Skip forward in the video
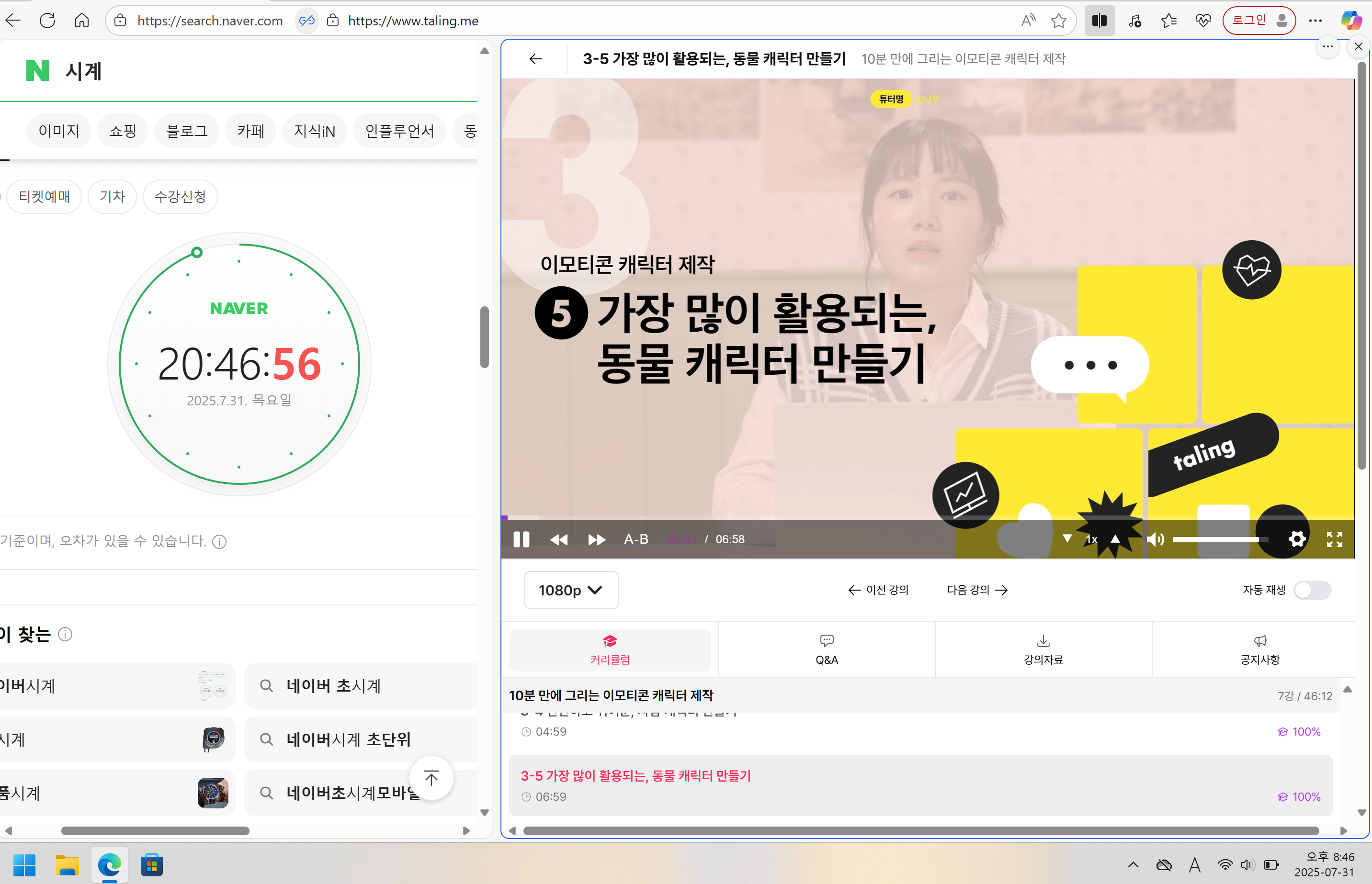This screenshot has width=1372, height=884. [597, 539]
